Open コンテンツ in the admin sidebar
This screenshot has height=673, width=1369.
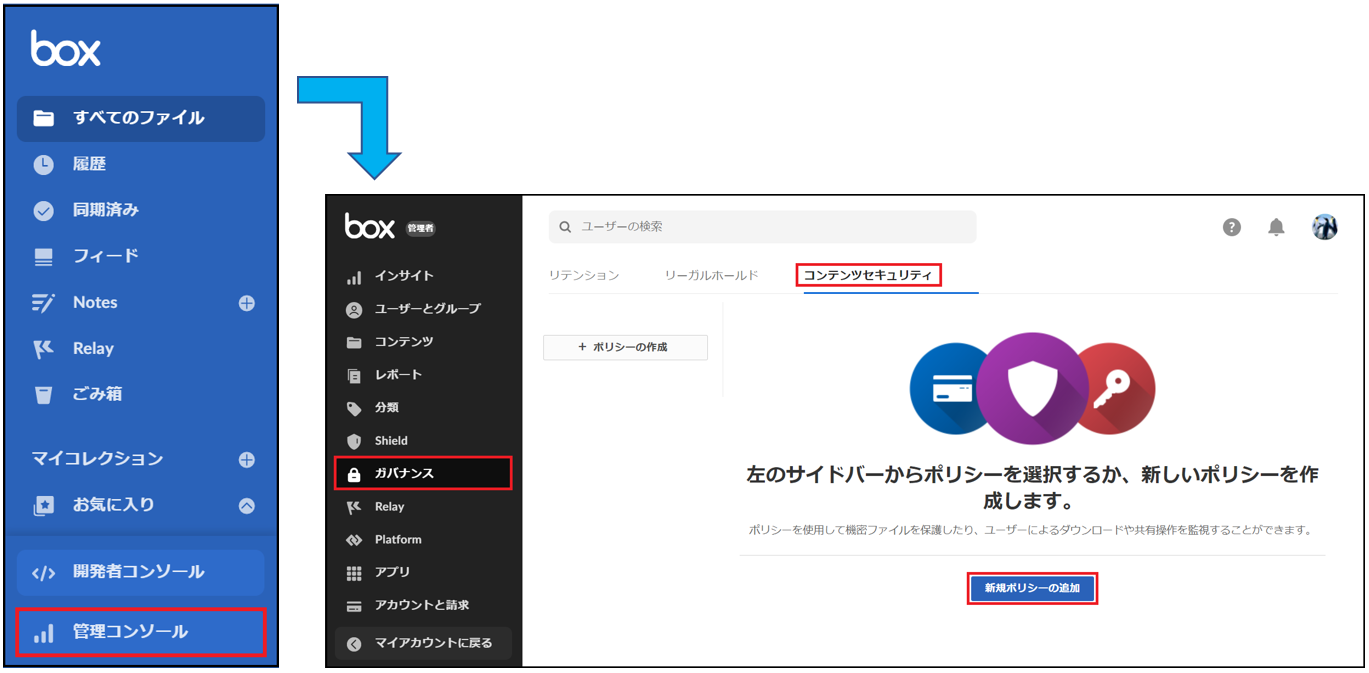(x=404, y=342)
